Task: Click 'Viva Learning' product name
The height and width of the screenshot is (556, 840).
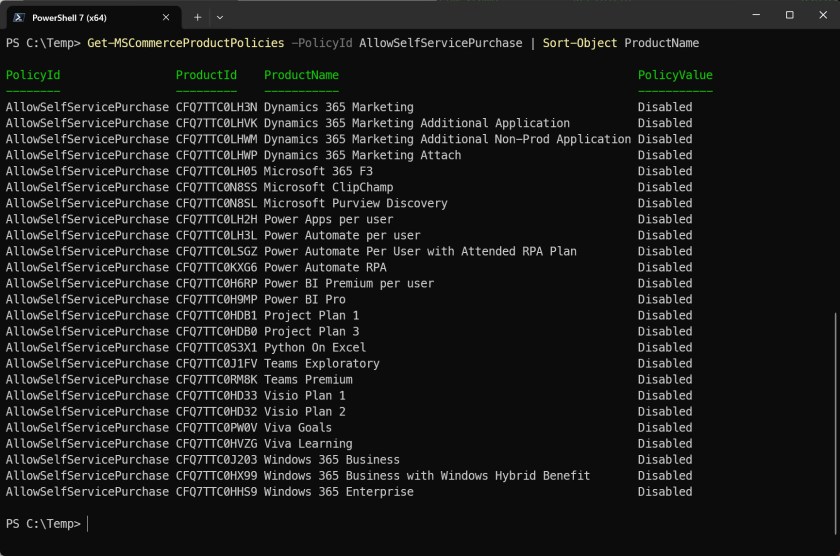Action: (x=308, y=444)
